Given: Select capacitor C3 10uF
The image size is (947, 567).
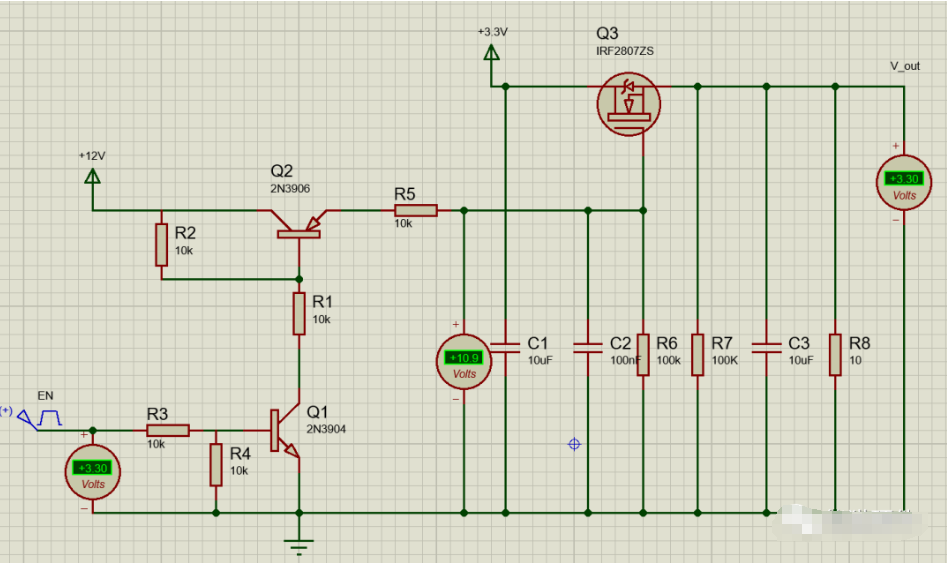Looking at the screenshot, I should tap(766, 347).
